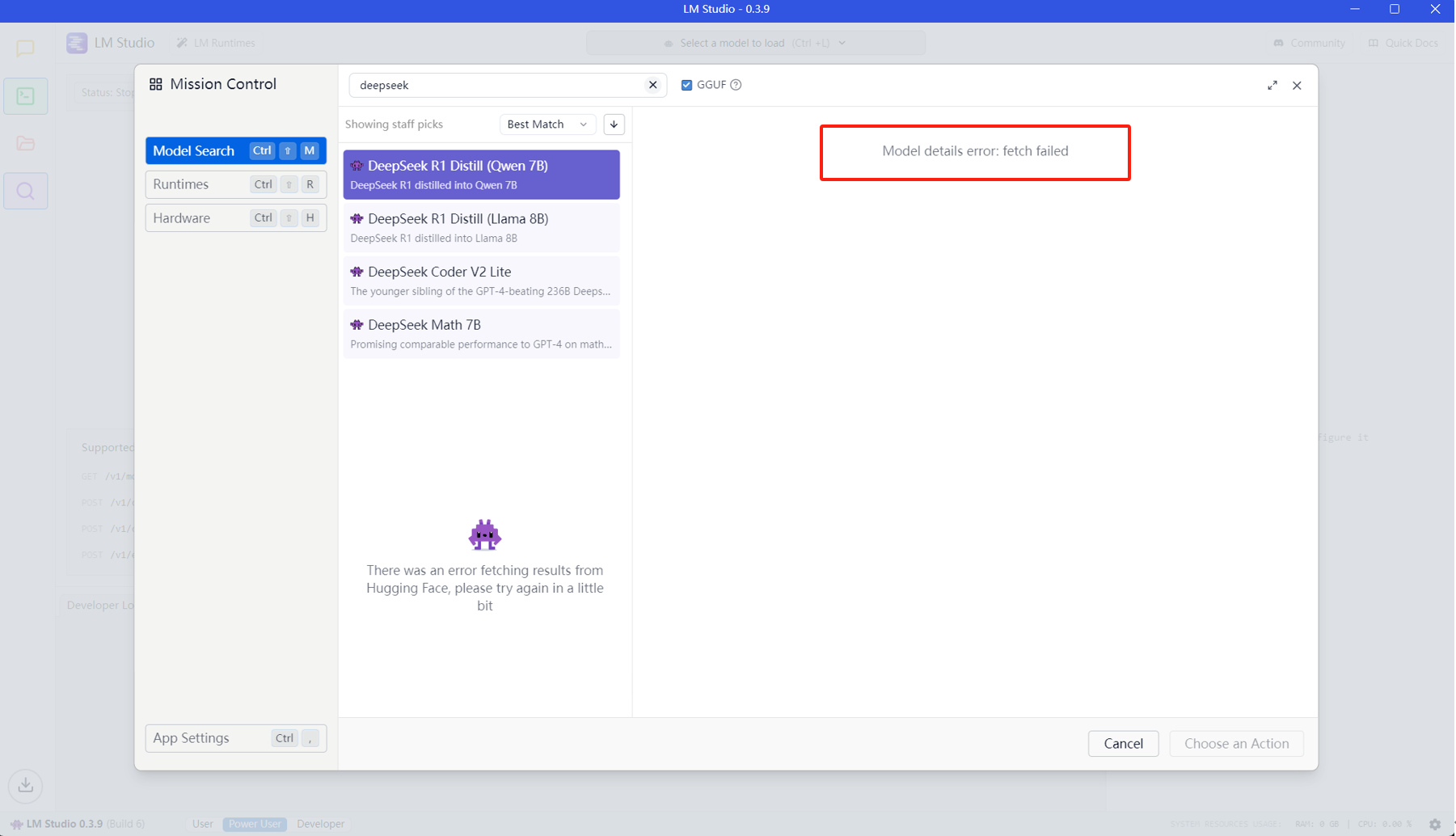This screenshot has height=836, width=1456.
Task: Select DeepSeek R1 Distill (Llama 8B) result
Action: coord(482,227)
